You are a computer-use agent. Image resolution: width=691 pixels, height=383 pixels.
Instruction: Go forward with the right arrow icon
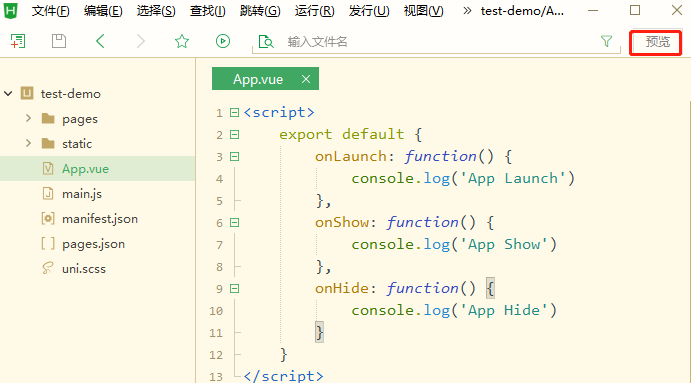click(141, 41)
